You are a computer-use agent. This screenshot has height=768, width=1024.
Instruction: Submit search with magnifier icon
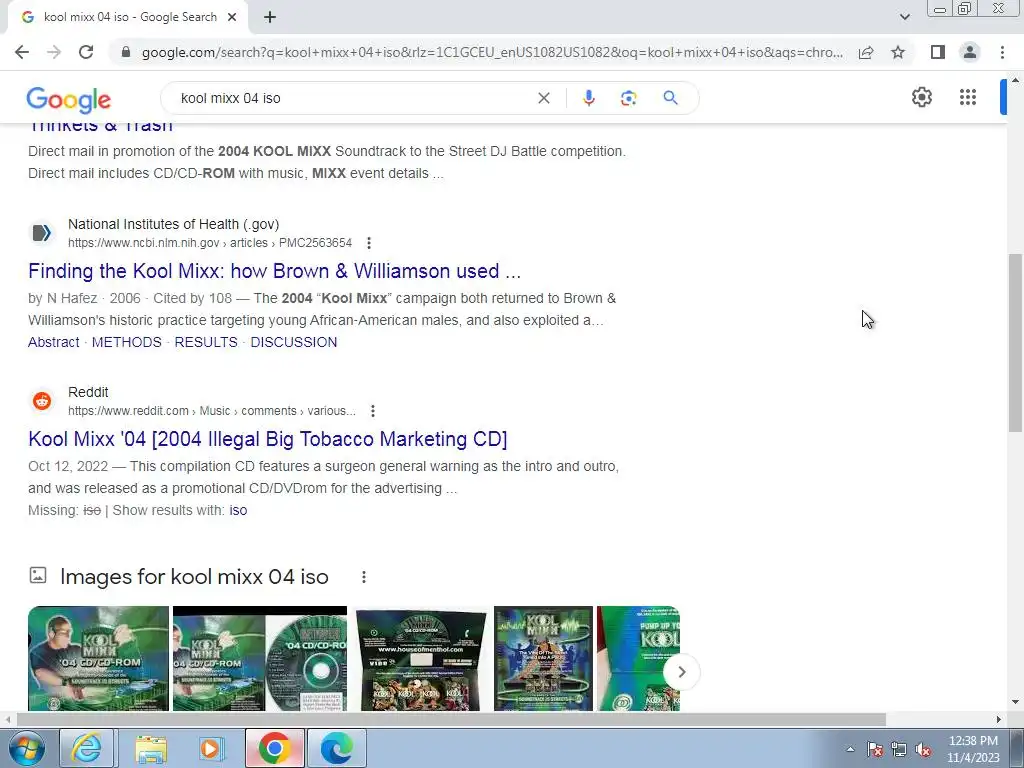[x=670, y=98]
